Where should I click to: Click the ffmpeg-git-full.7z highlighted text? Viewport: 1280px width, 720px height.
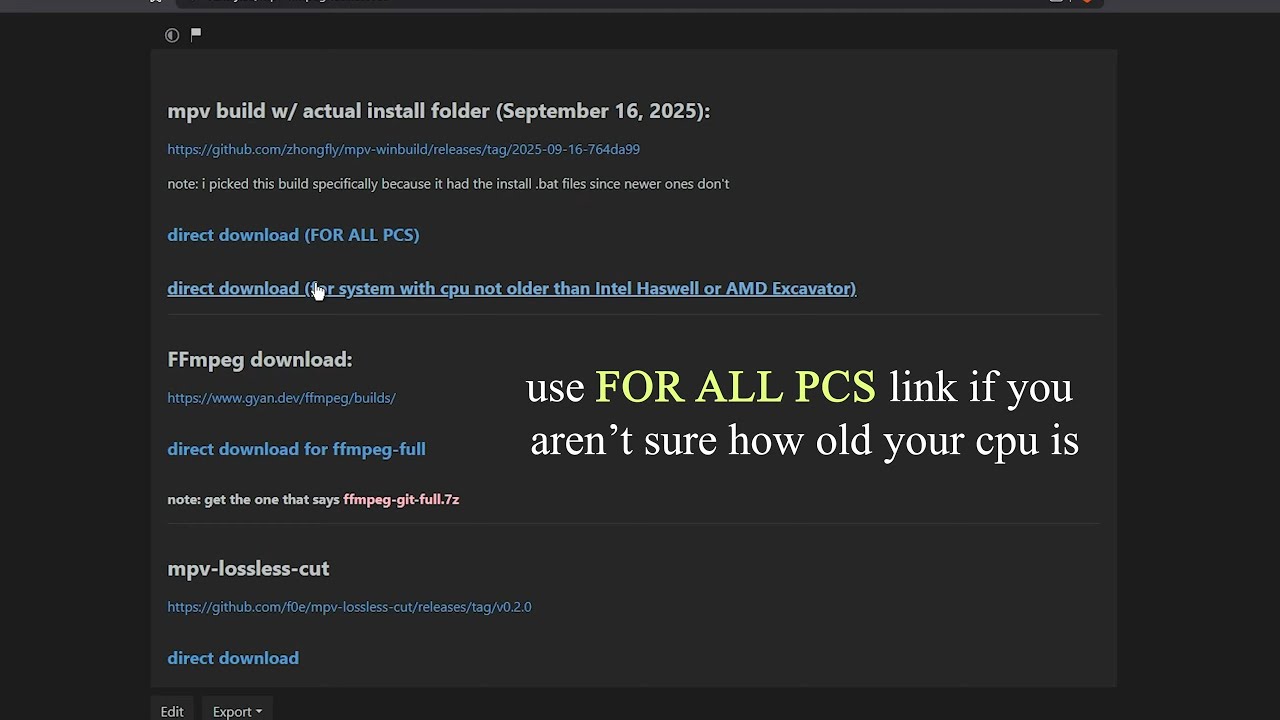click(401, 499)
